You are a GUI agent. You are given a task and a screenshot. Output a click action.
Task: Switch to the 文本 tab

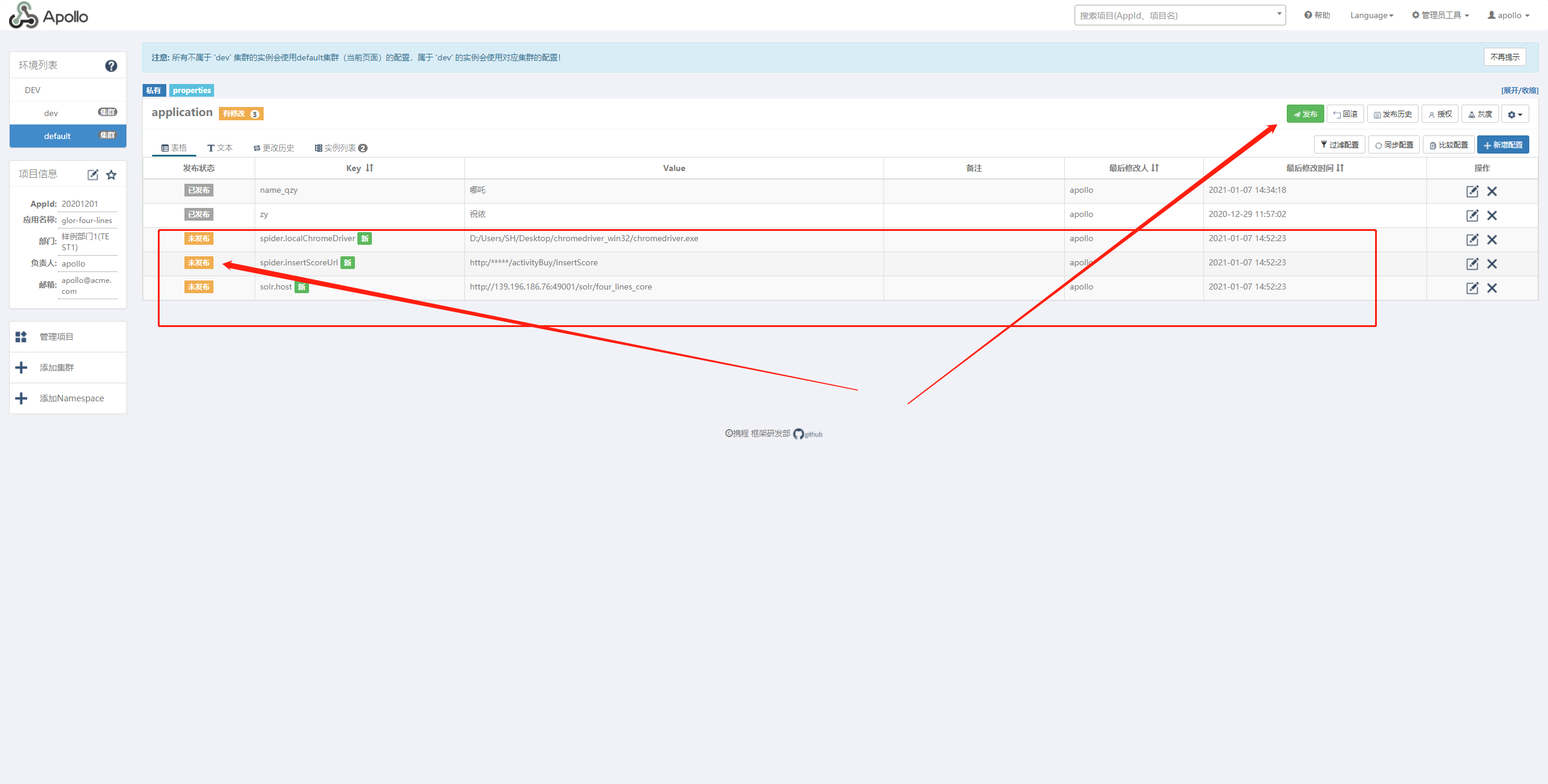point(220,147)
